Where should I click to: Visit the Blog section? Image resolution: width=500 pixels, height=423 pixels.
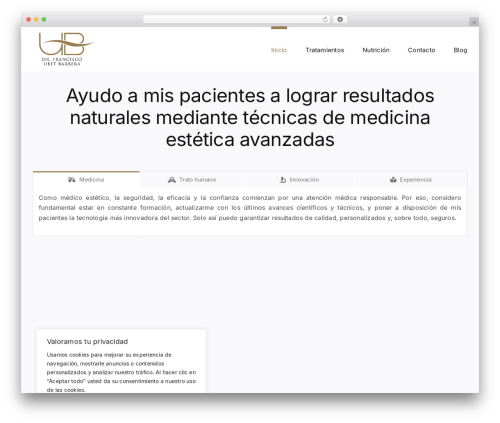click(460, 50)
